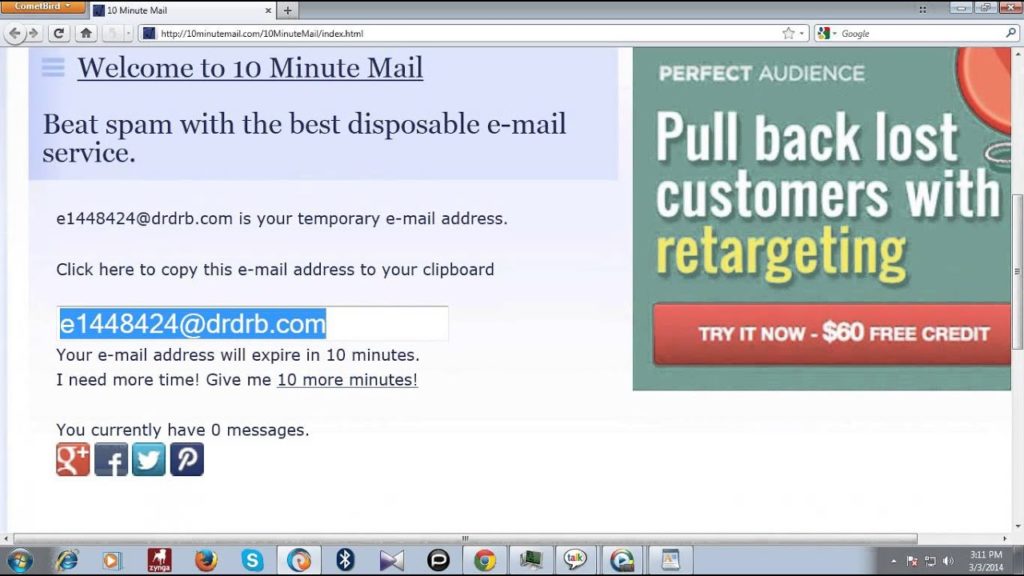Go forward to next page
The width and height of the screenshot is (1024, 576).
click(34, 33)
